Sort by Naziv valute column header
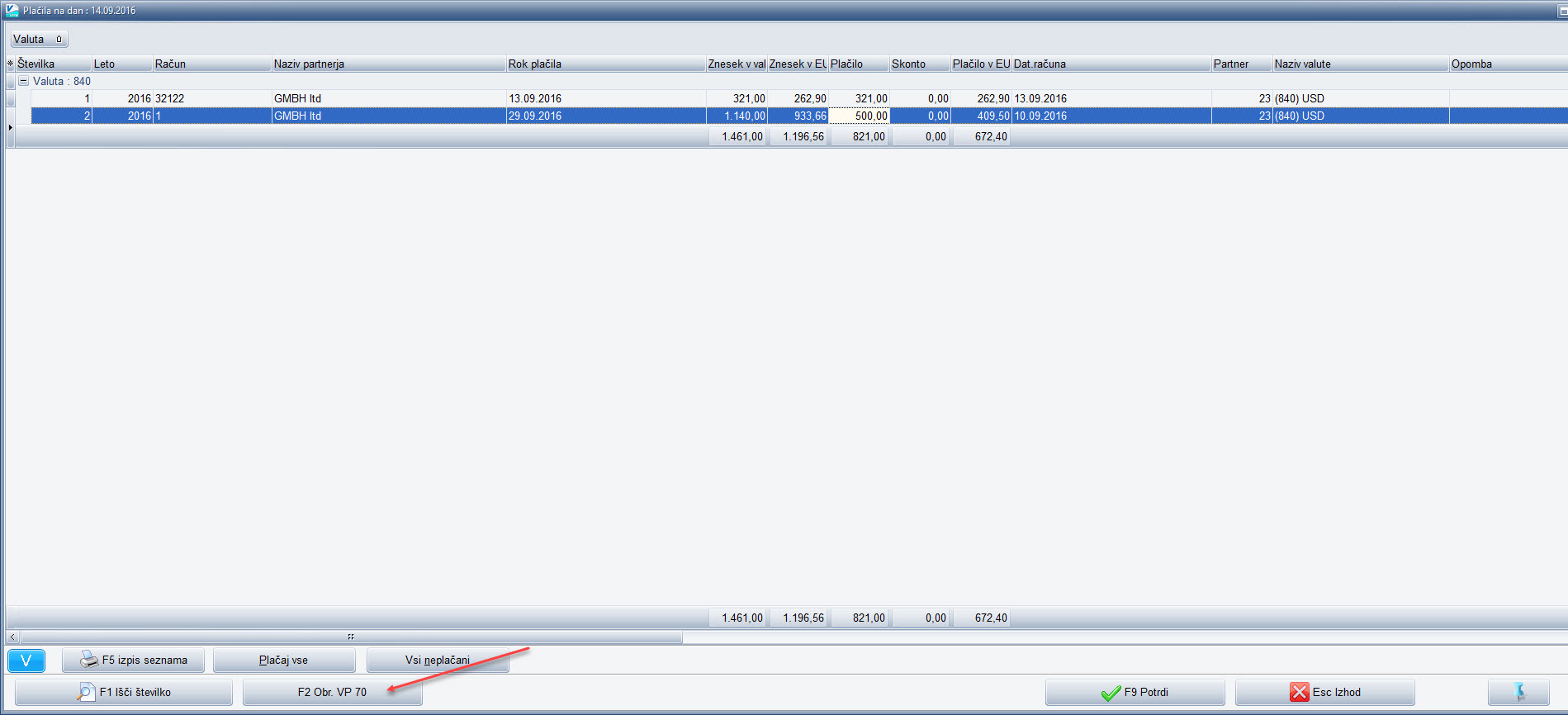1568x715 pixels. click(x=1361, y=64)
